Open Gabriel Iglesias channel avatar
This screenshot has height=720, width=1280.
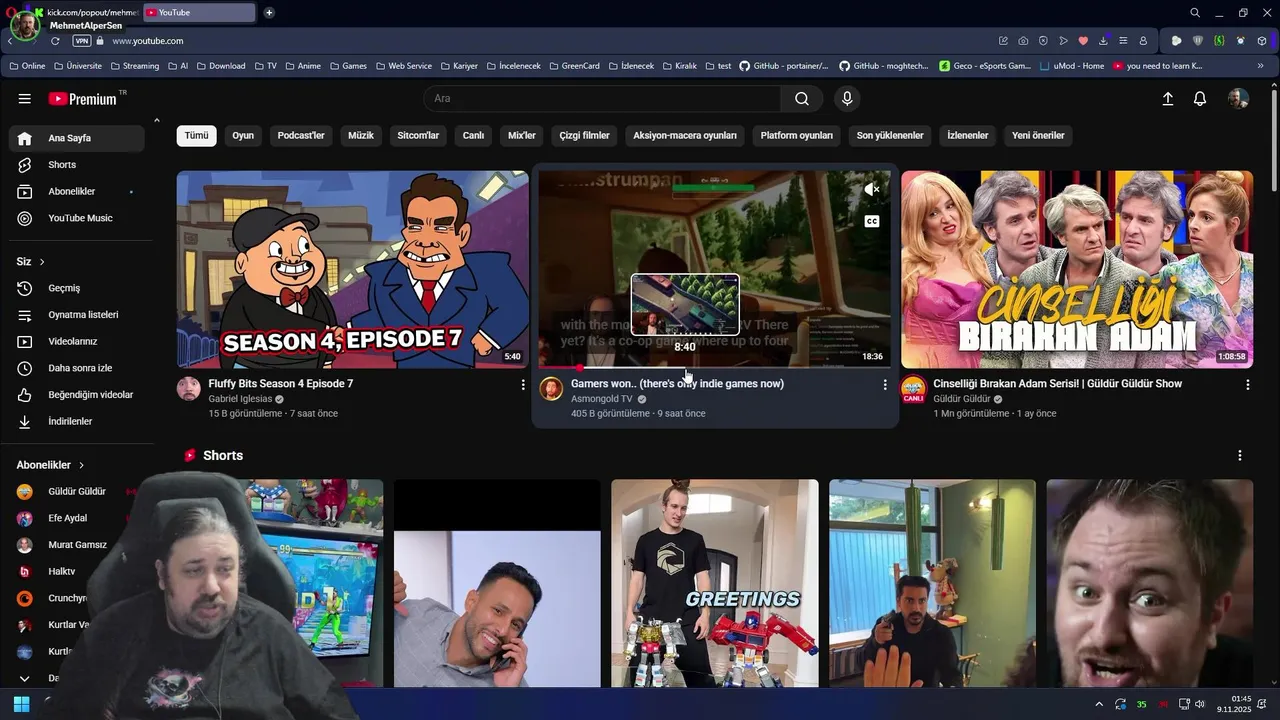click(189, 389)
